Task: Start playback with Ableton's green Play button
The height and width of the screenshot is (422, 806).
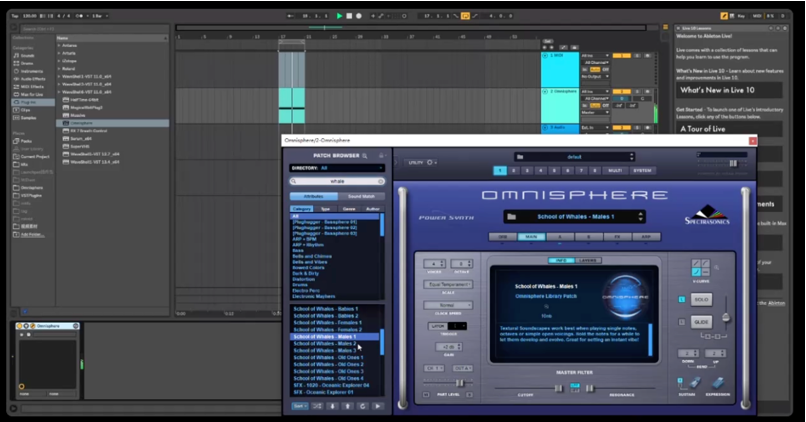Action: click(339, 16)
